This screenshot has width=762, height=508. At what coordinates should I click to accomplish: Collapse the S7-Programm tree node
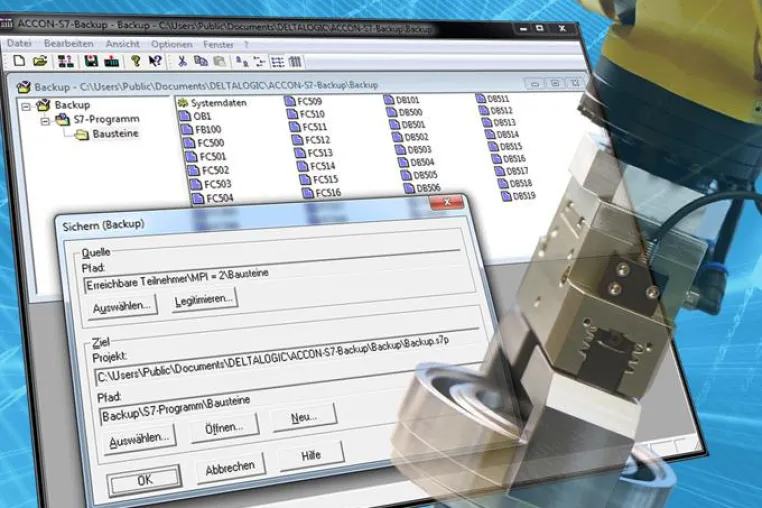[x=45, y=121]
